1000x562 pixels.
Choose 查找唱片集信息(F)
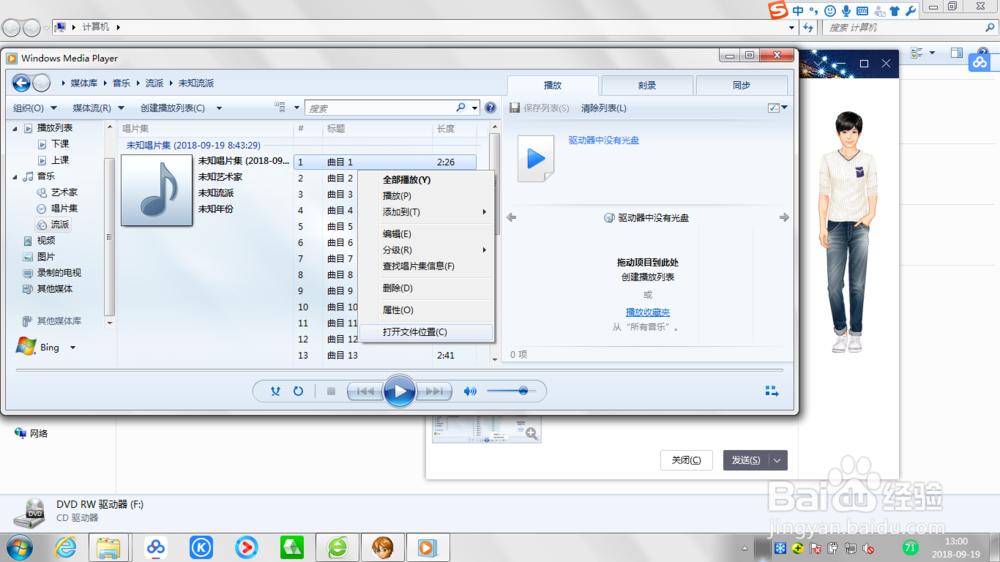[426, 266]
